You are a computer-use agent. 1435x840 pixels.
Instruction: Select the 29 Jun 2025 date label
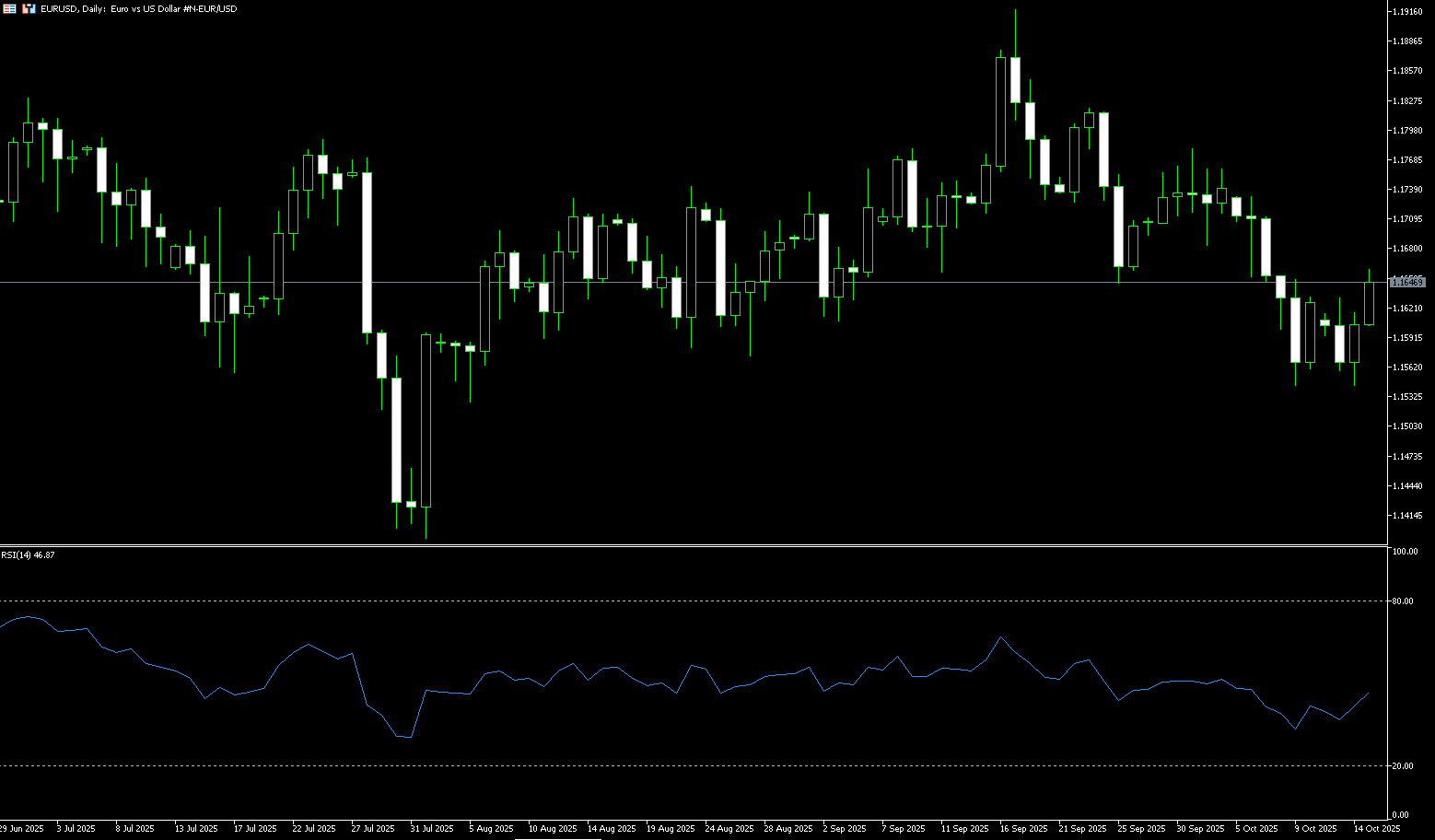(22, 829)
